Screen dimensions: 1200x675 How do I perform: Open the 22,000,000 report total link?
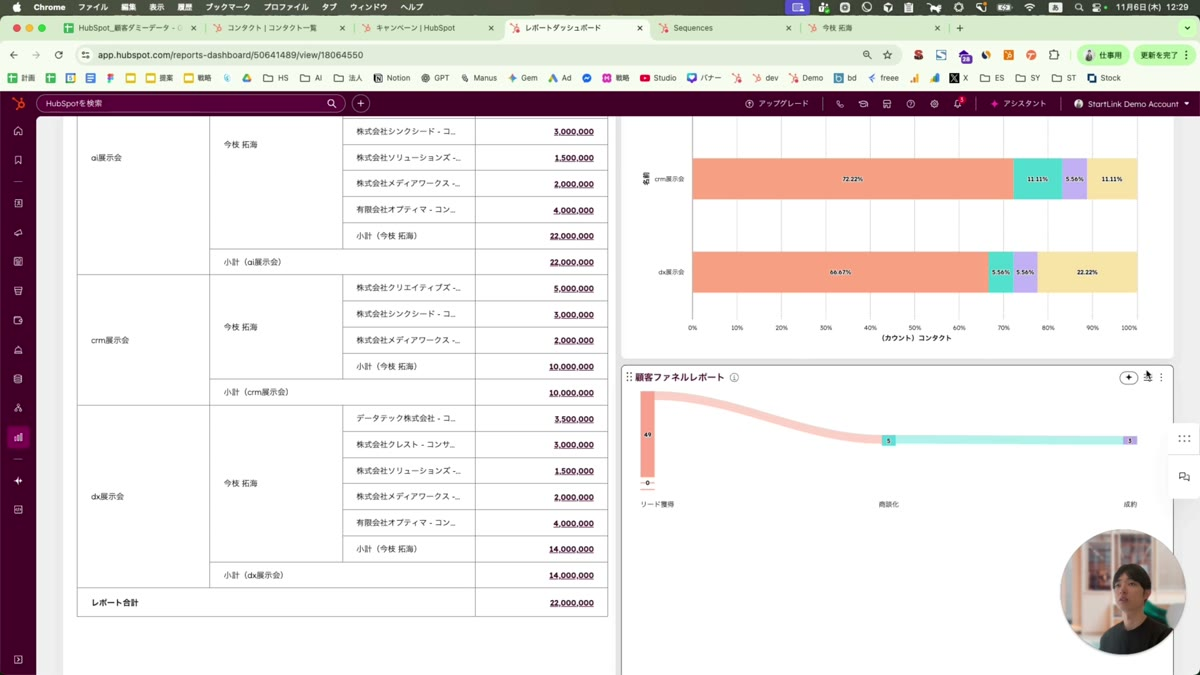coord(571,603)
